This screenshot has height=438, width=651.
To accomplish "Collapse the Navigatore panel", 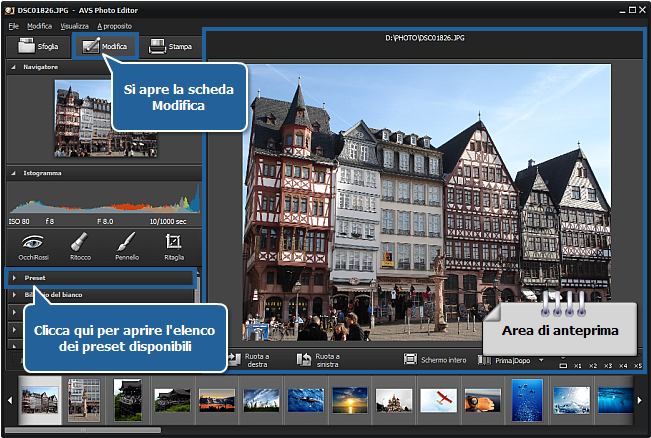I will point(13,67).
